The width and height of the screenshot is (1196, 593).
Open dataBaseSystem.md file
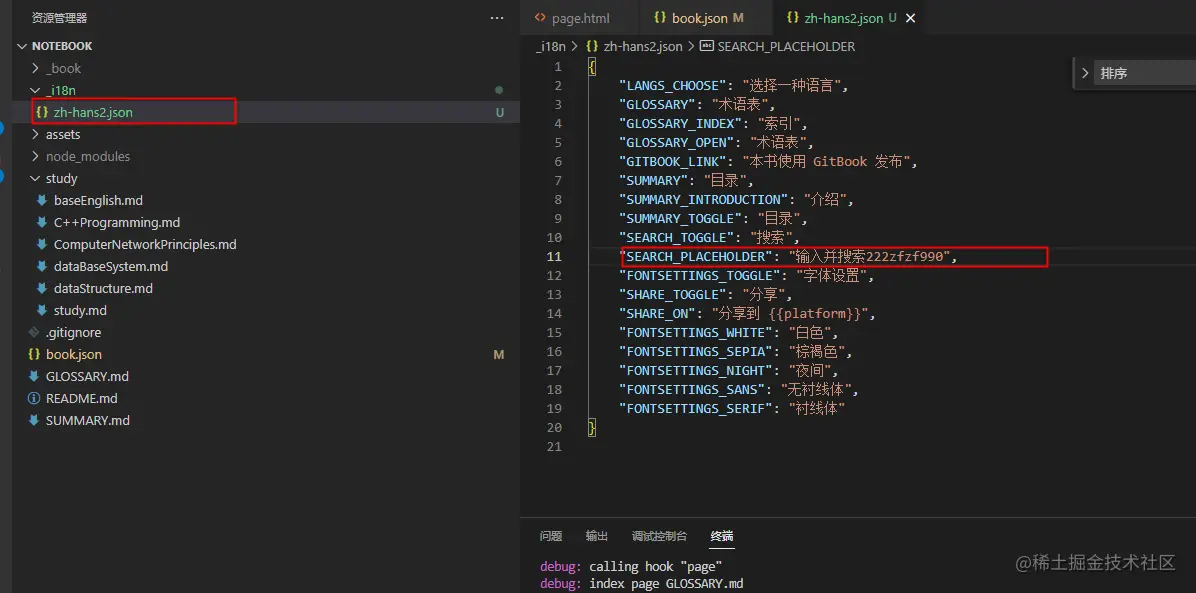coord(111,267)
